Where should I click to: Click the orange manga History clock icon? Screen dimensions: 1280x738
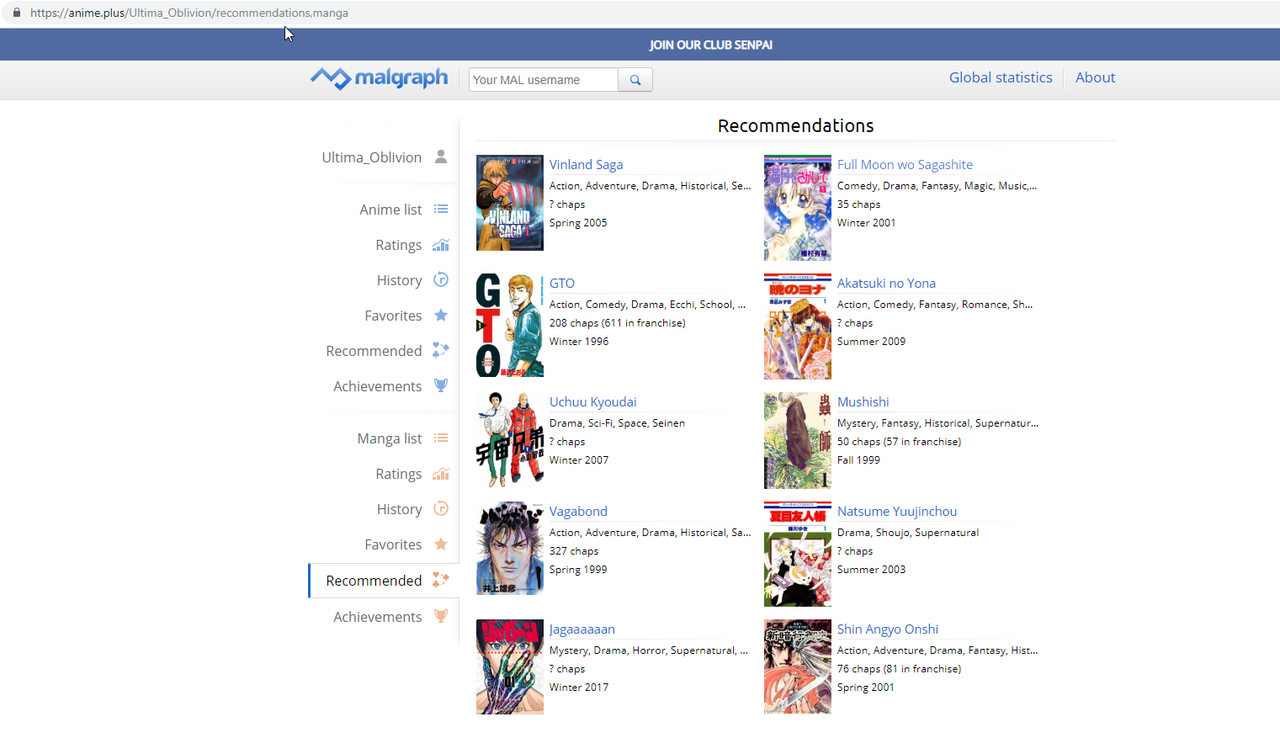[441, 509]
